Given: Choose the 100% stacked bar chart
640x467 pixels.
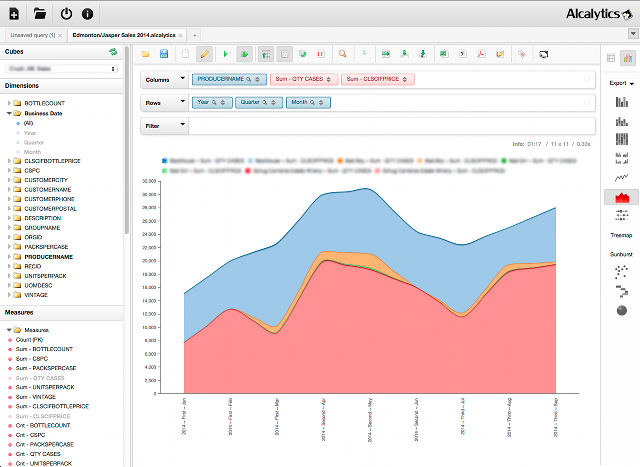Looking at the screenshot, I should 622,139.
